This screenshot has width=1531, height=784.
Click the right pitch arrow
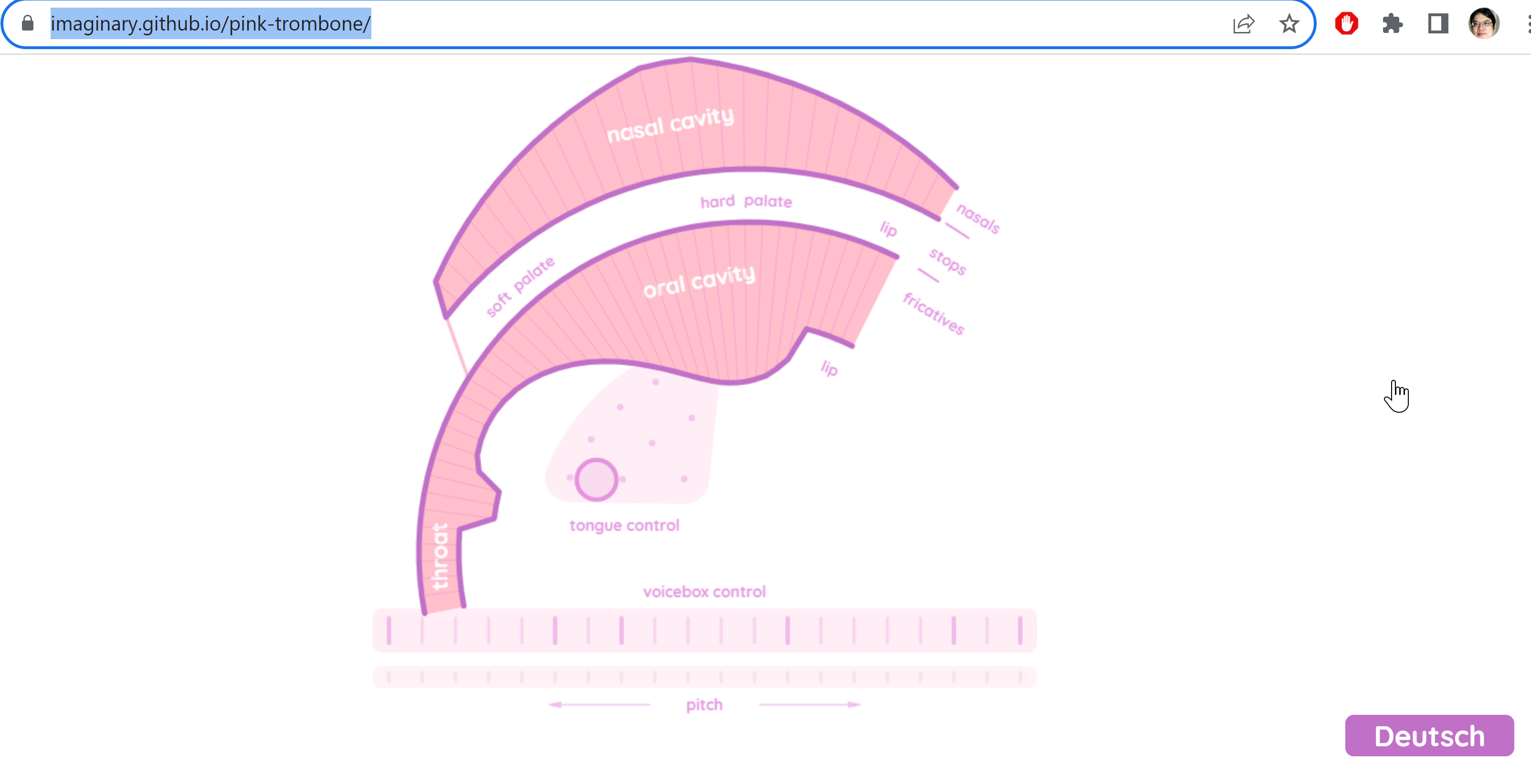810,704
